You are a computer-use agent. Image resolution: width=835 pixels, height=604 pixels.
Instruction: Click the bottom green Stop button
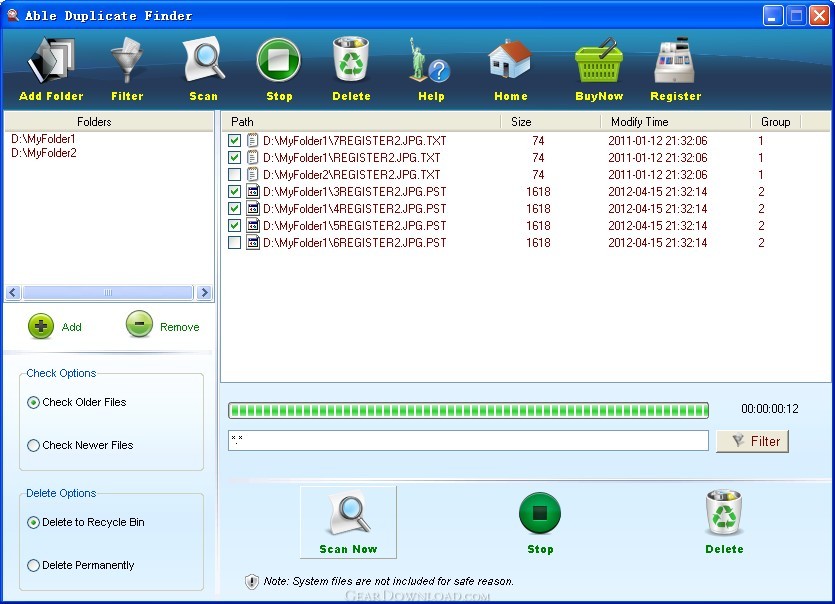(540, 513)
